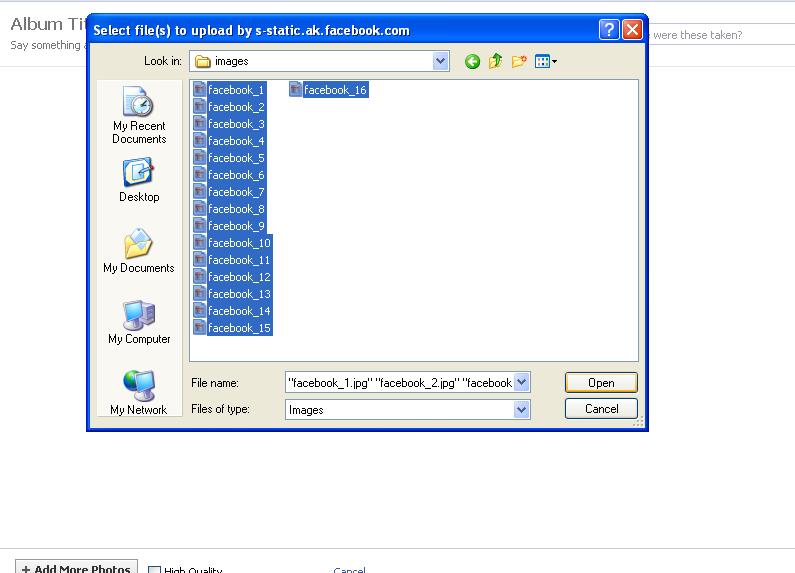Select the facebook_9 file
This screenshot has width=795, height=573.
click(x=230, y=226)
